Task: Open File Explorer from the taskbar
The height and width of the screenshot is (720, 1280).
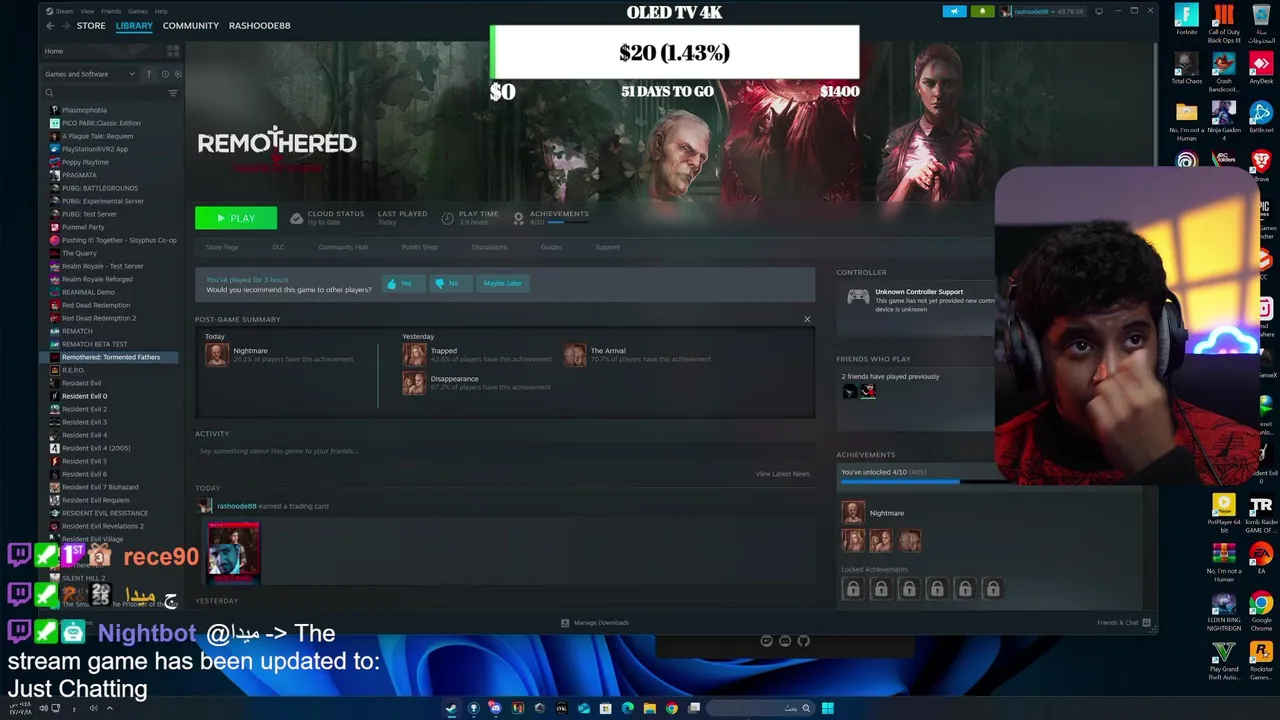Action: click(x=649, y=708)
